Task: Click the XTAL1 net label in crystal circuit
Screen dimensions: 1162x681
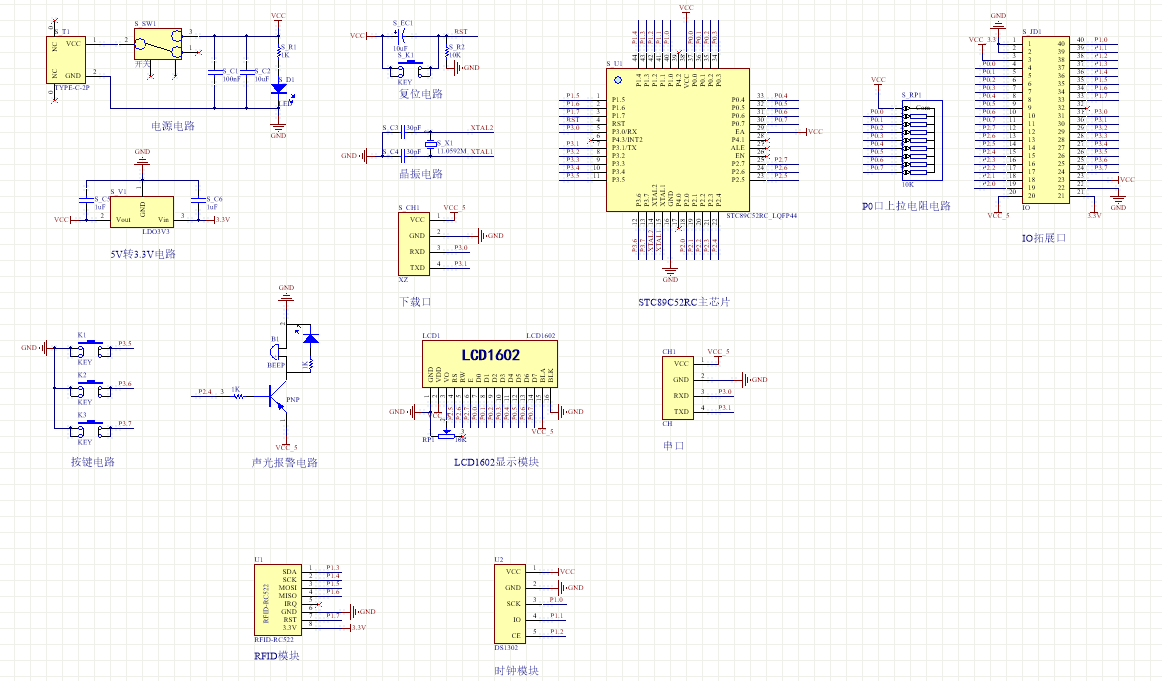Action: click(482, 152)
